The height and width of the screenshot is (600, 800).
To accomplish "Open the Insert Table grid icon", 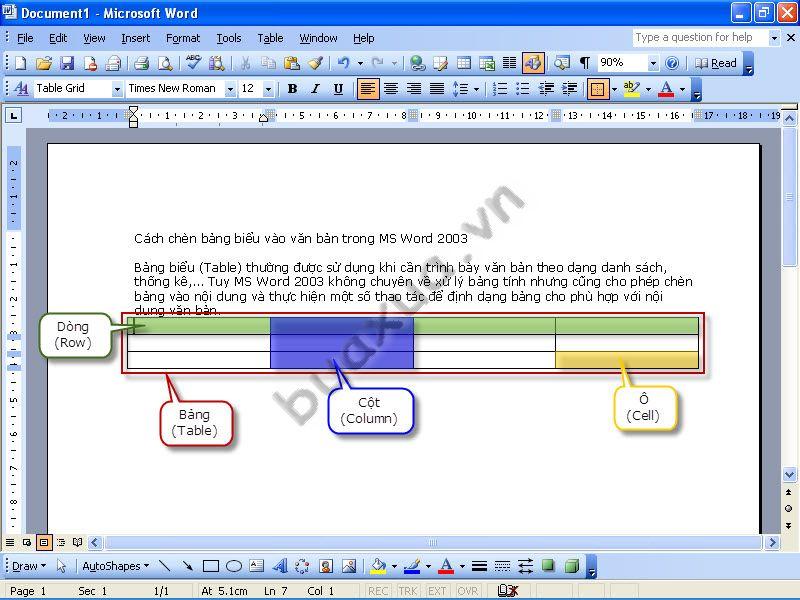I will click(464, 63).
